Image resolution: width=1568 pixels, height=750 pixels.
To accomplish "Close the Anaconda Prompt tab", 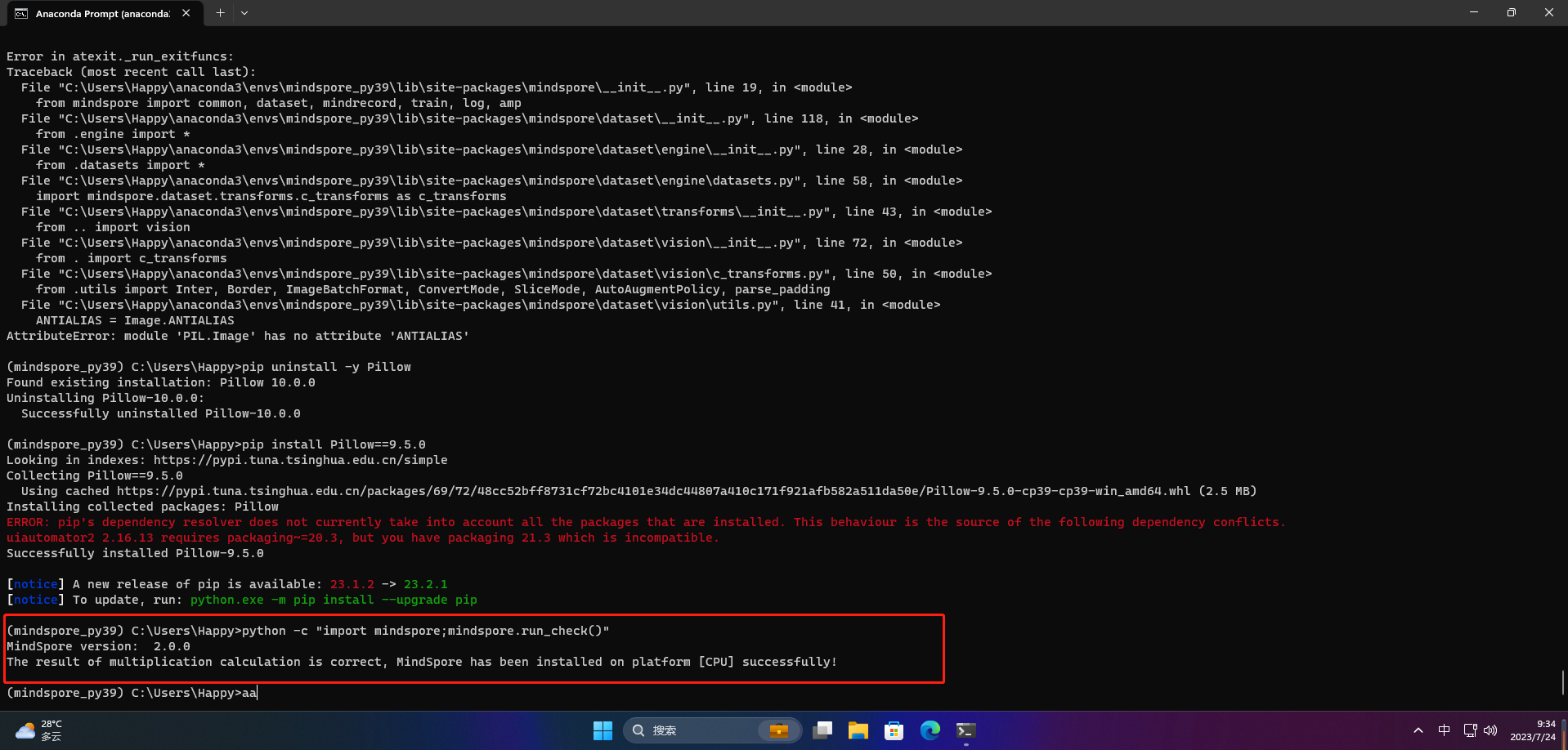I will (186, 13).
